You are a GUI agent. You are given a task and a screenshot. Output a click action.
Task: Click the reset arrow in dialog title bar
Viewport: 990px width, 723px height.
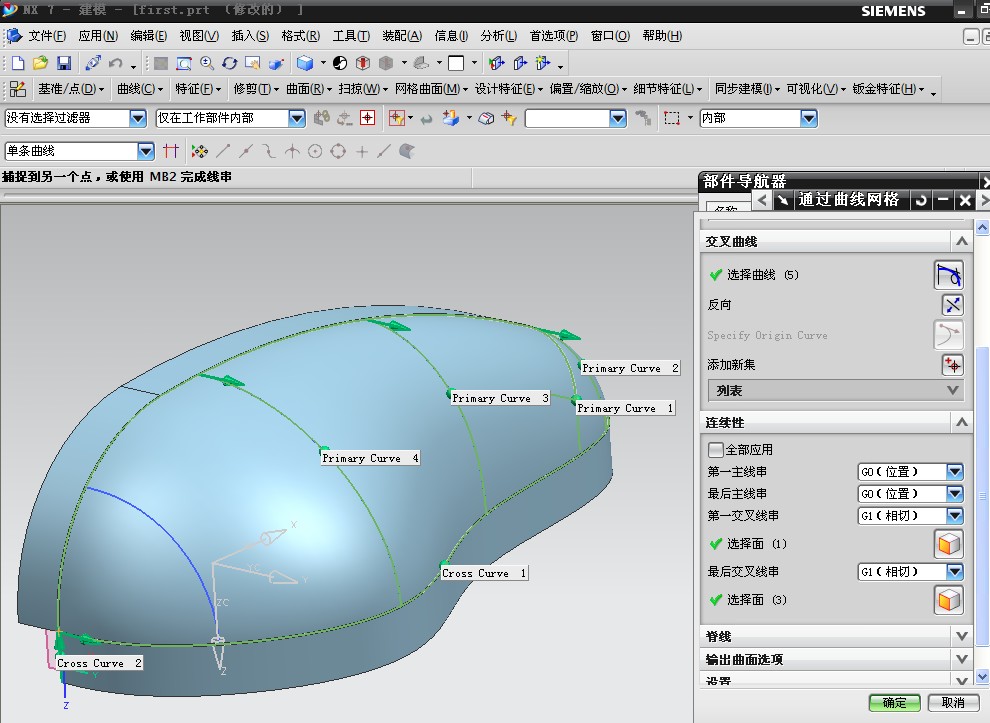click(920, 200)
